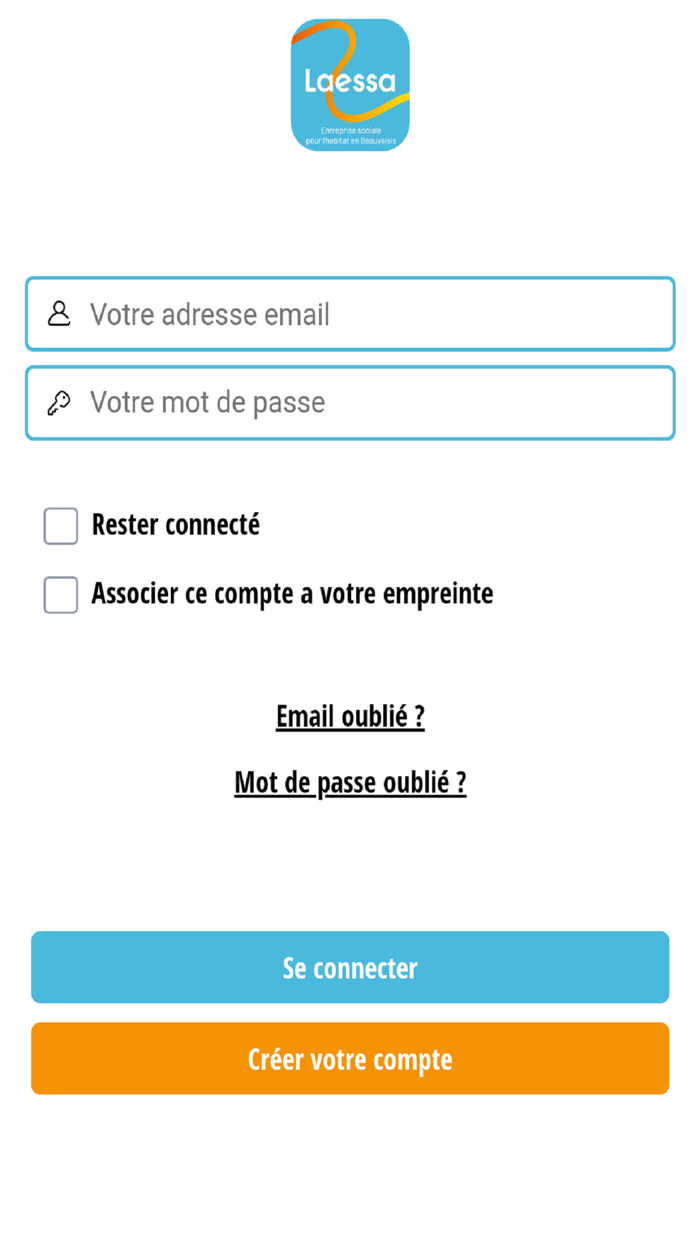Click the person icon in the email field
The width and height of the screenshot is (700, 1244).
(60, 313)
